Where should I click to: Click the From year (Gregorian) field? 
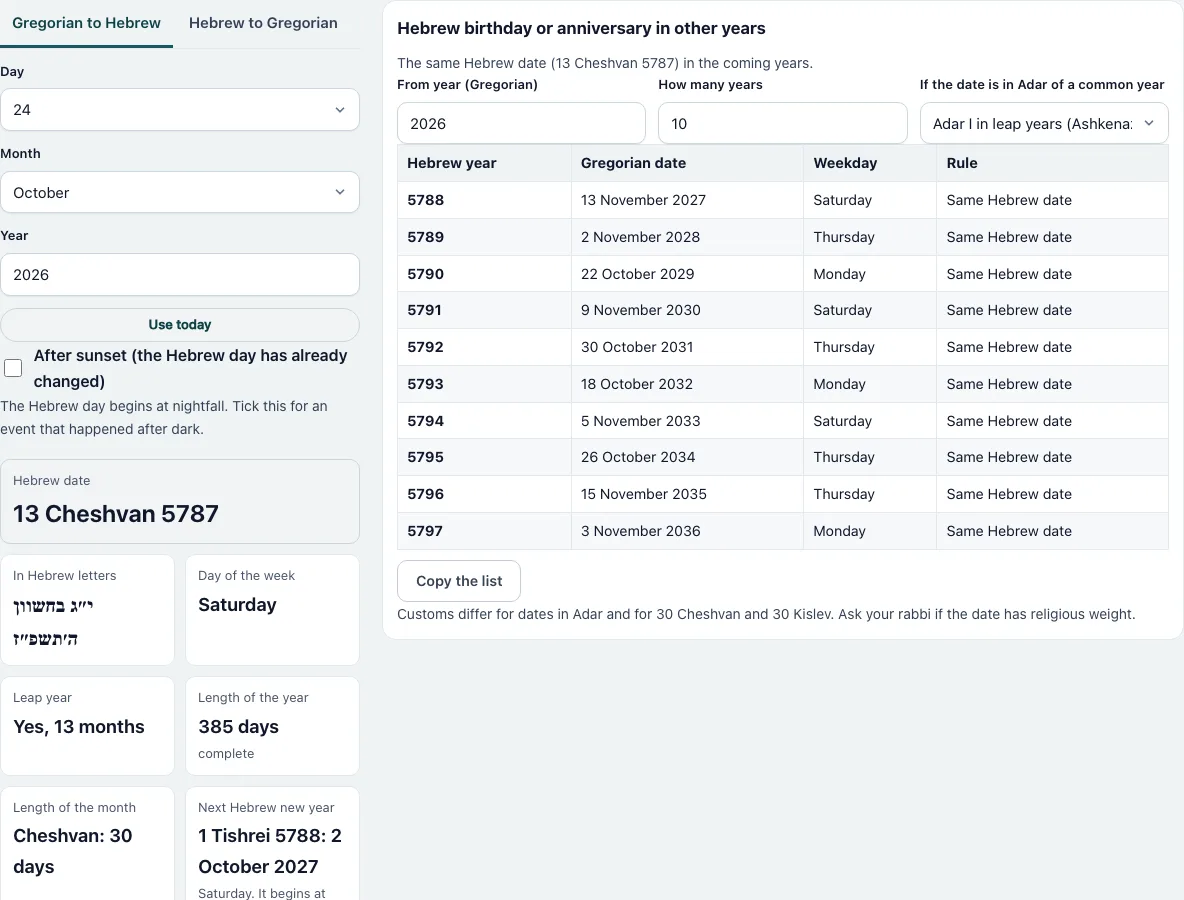(x=521, y=123)
